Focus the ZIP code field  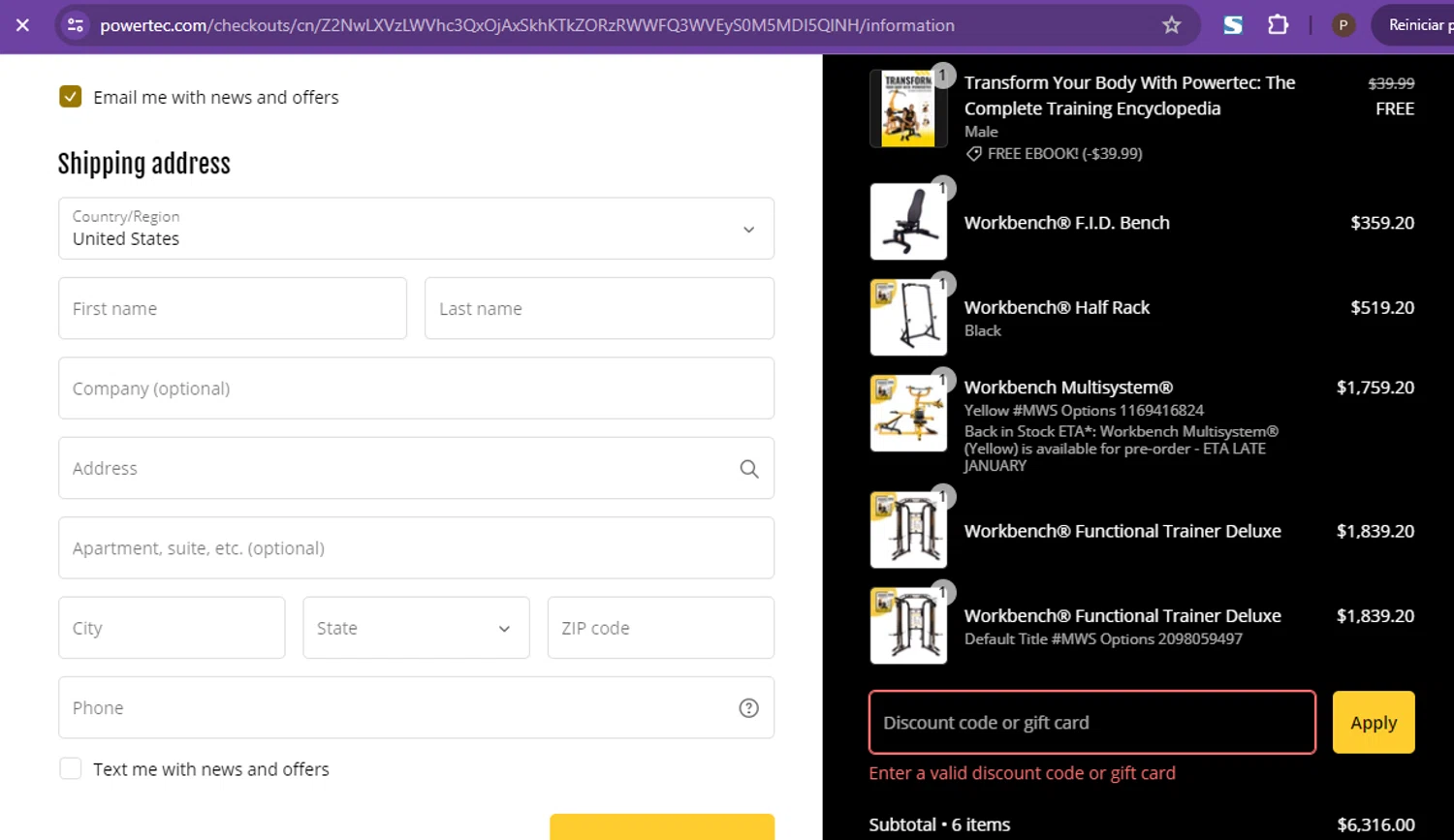660,628
